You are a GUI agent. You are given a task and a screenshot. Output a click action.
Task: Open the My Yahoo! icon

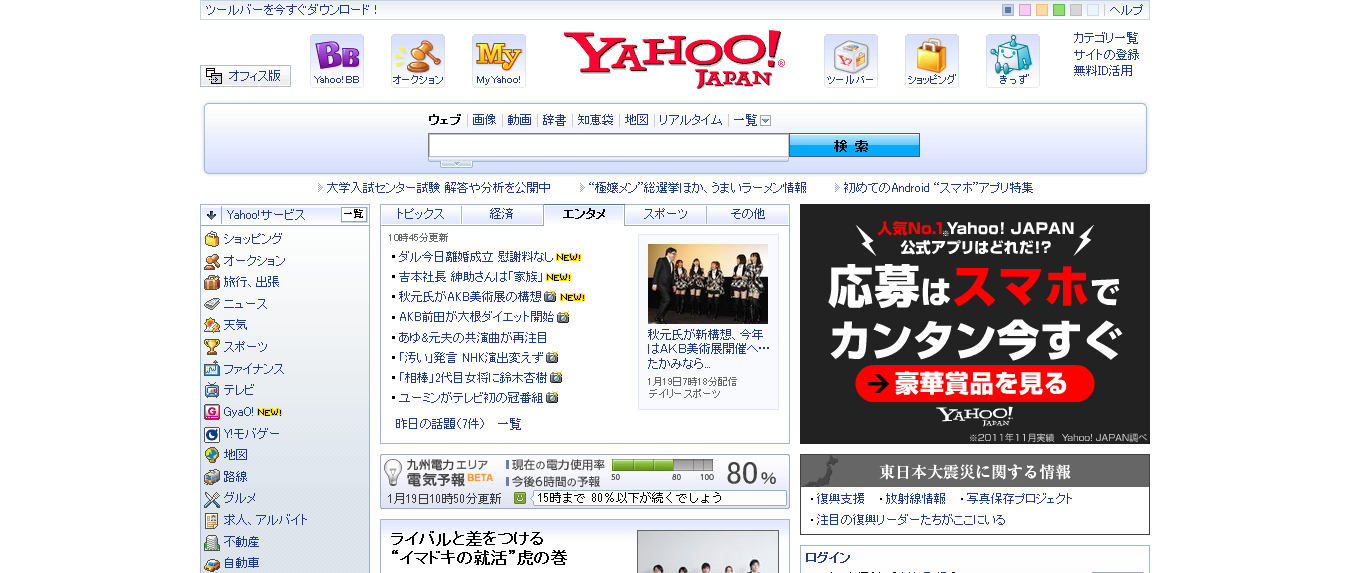pyautogui.click(x=498, y=61)
